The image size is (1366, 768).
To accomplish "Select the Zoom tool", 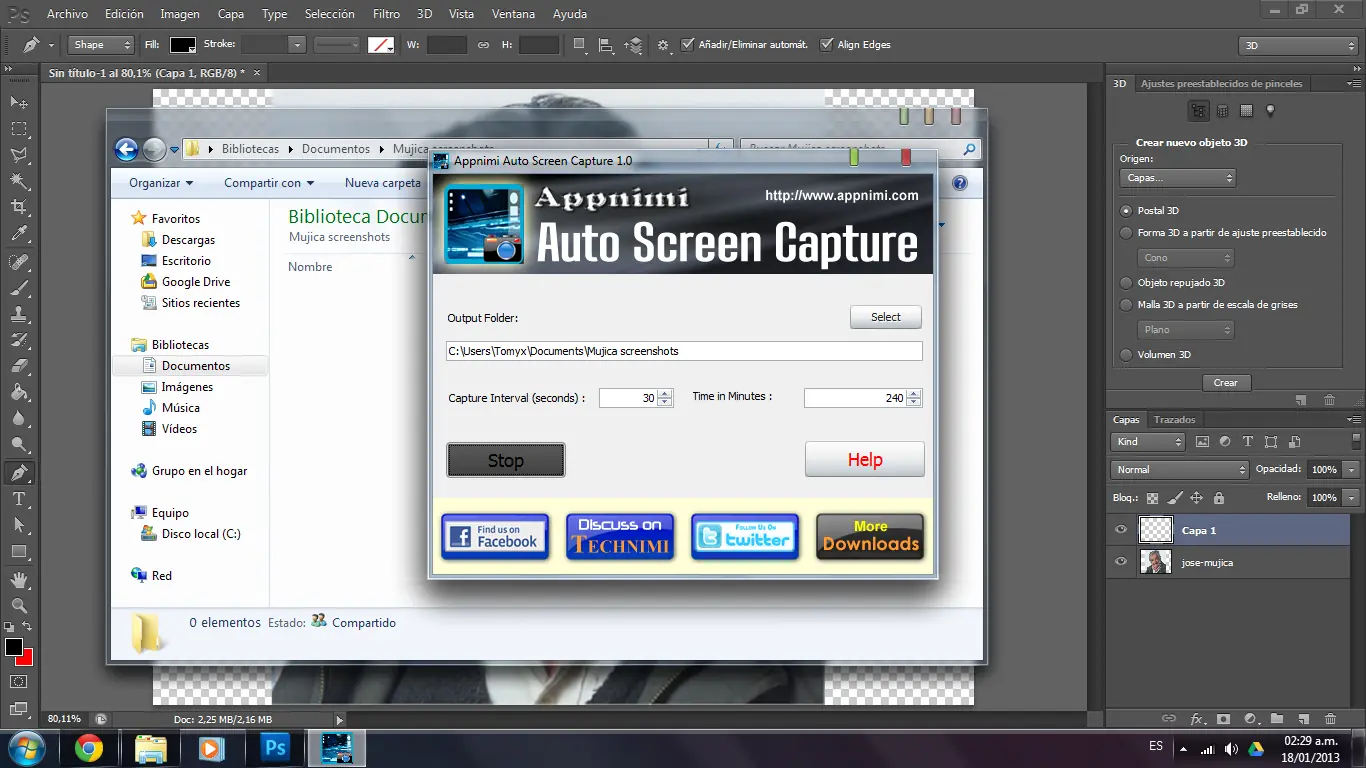I will tap(19, 605).
